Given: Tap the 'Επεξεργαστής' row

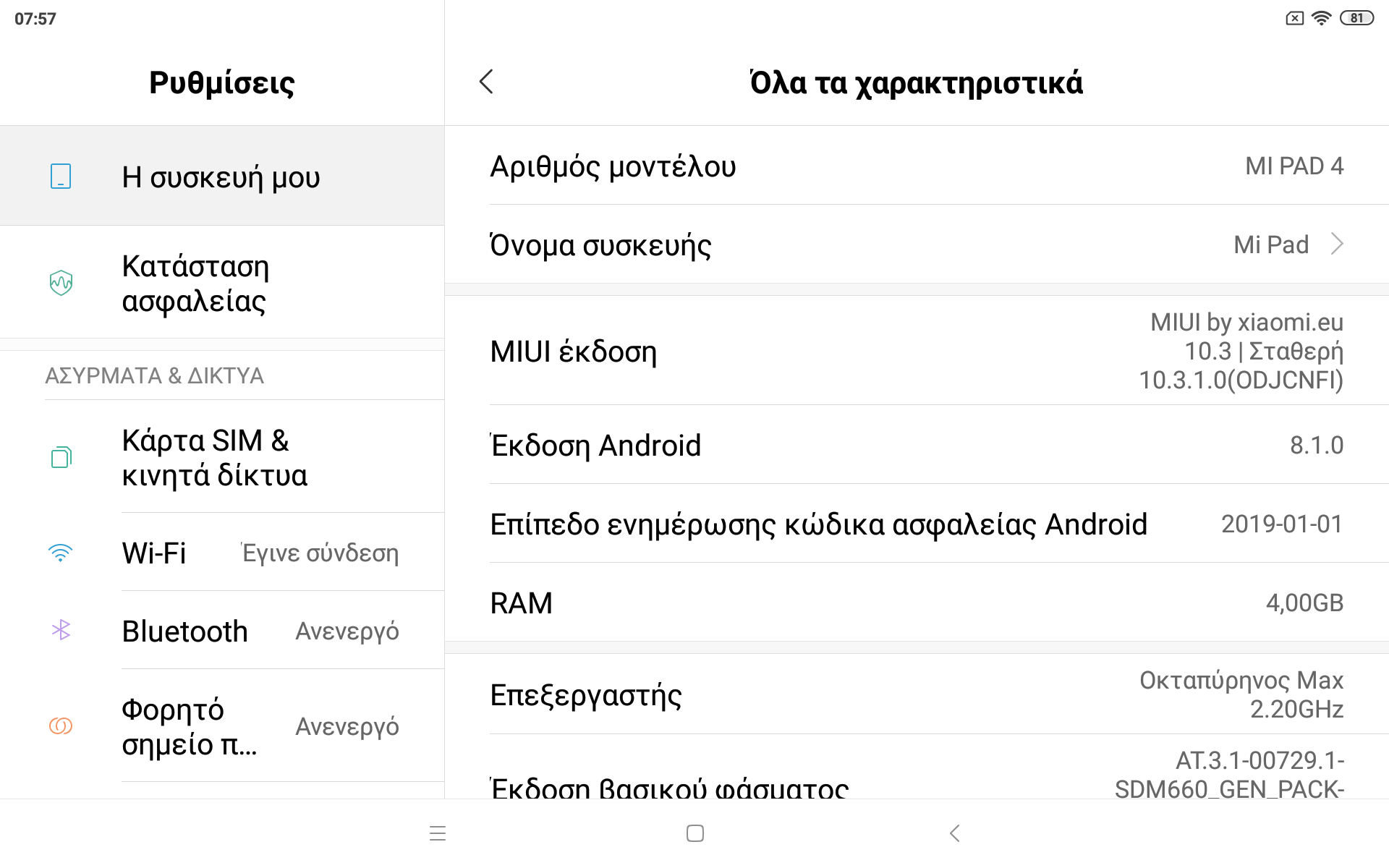Looking at the screenshot, I should click(916, 695).
